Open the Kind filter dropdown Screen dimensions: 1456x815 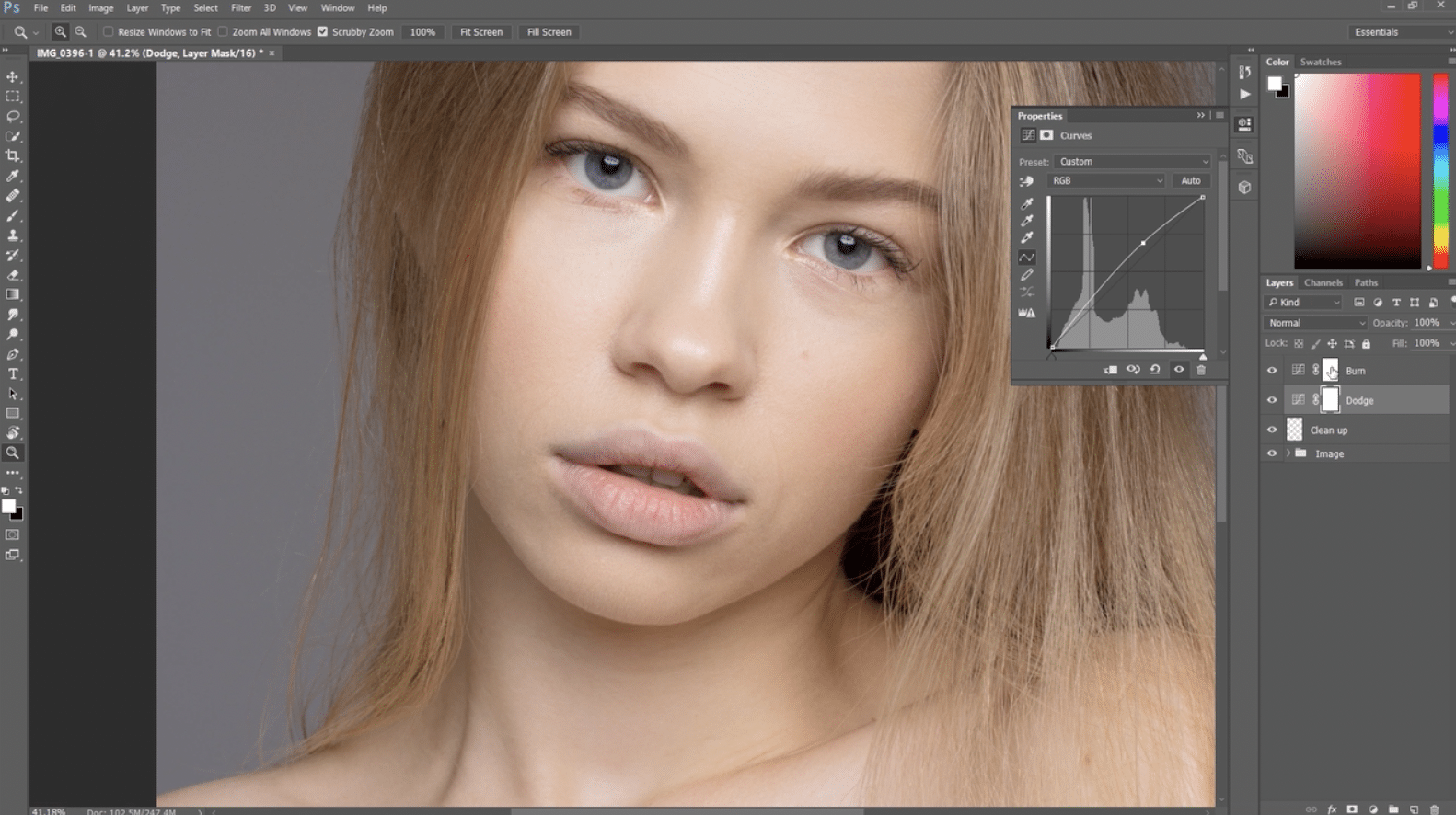[1304, 303]
